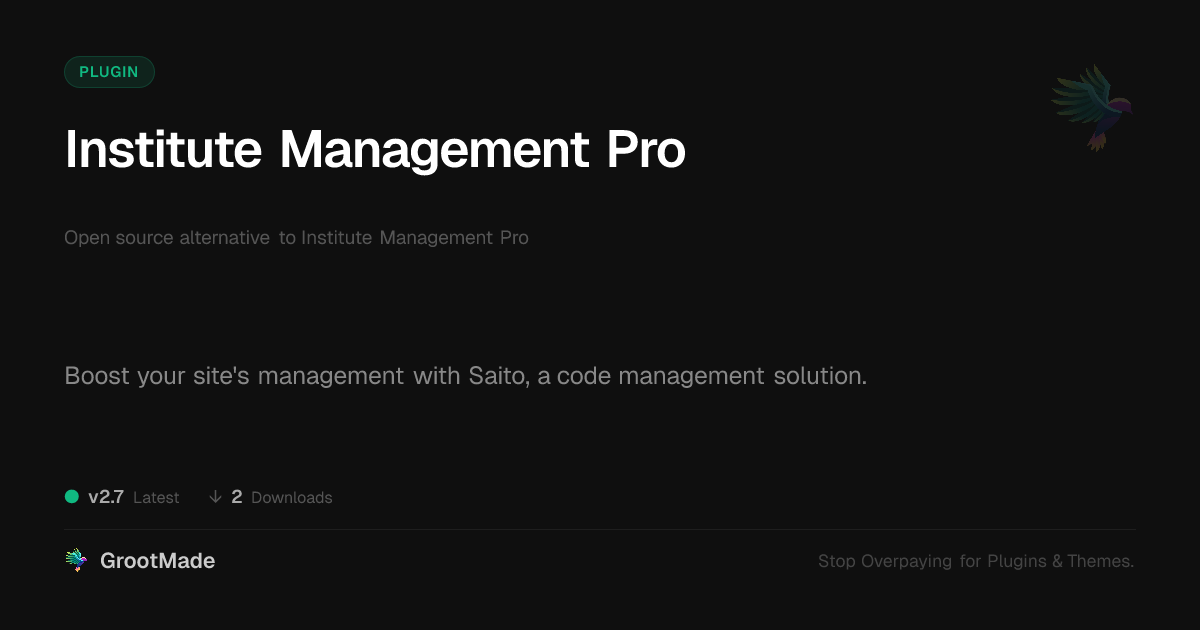Click the word Pro in the large heading
This screenshot has width=1200, height=630.
pyautogui.click(x=646, y=150)
